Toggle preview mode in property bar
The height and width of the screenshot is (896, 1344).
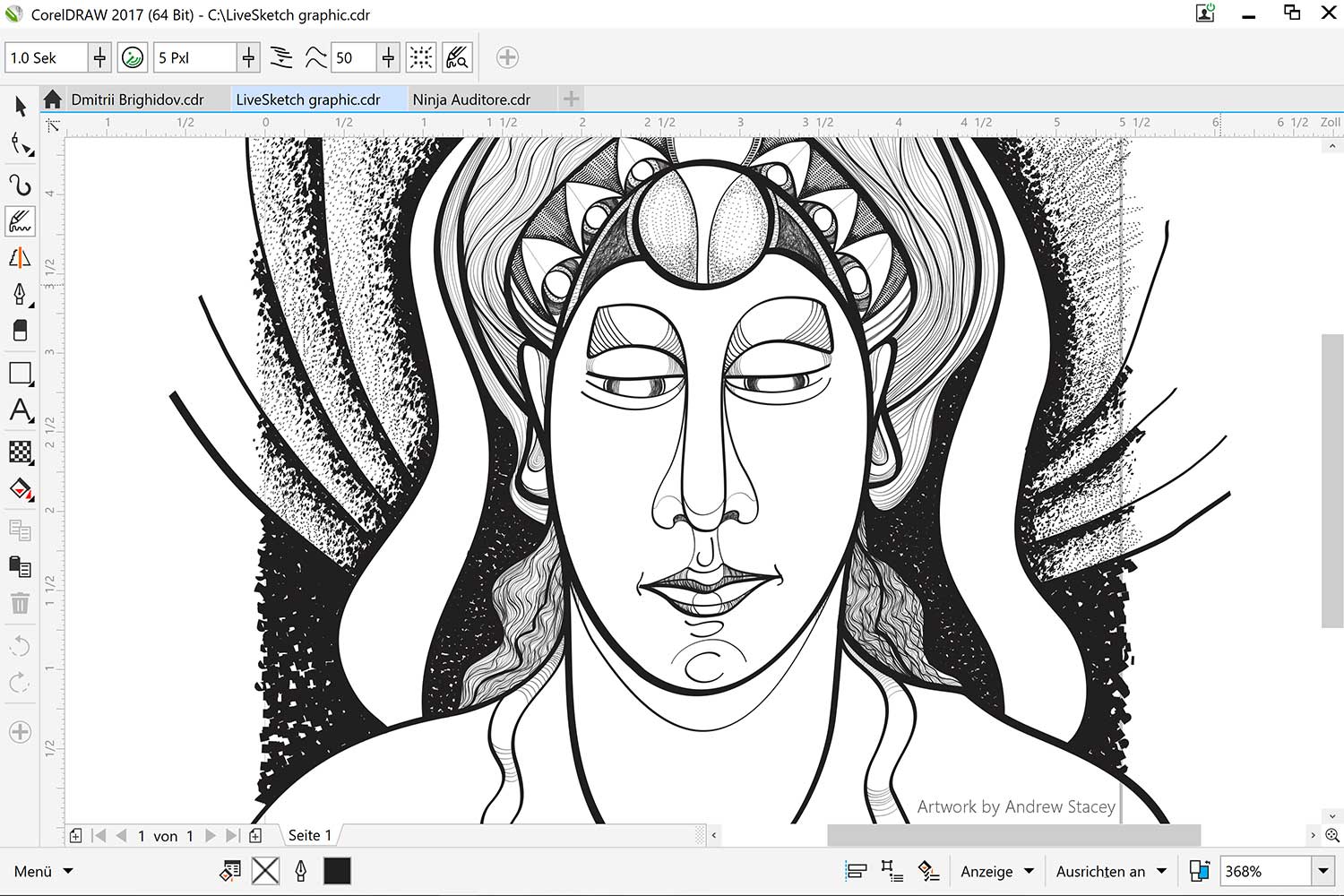coord(457,58)
